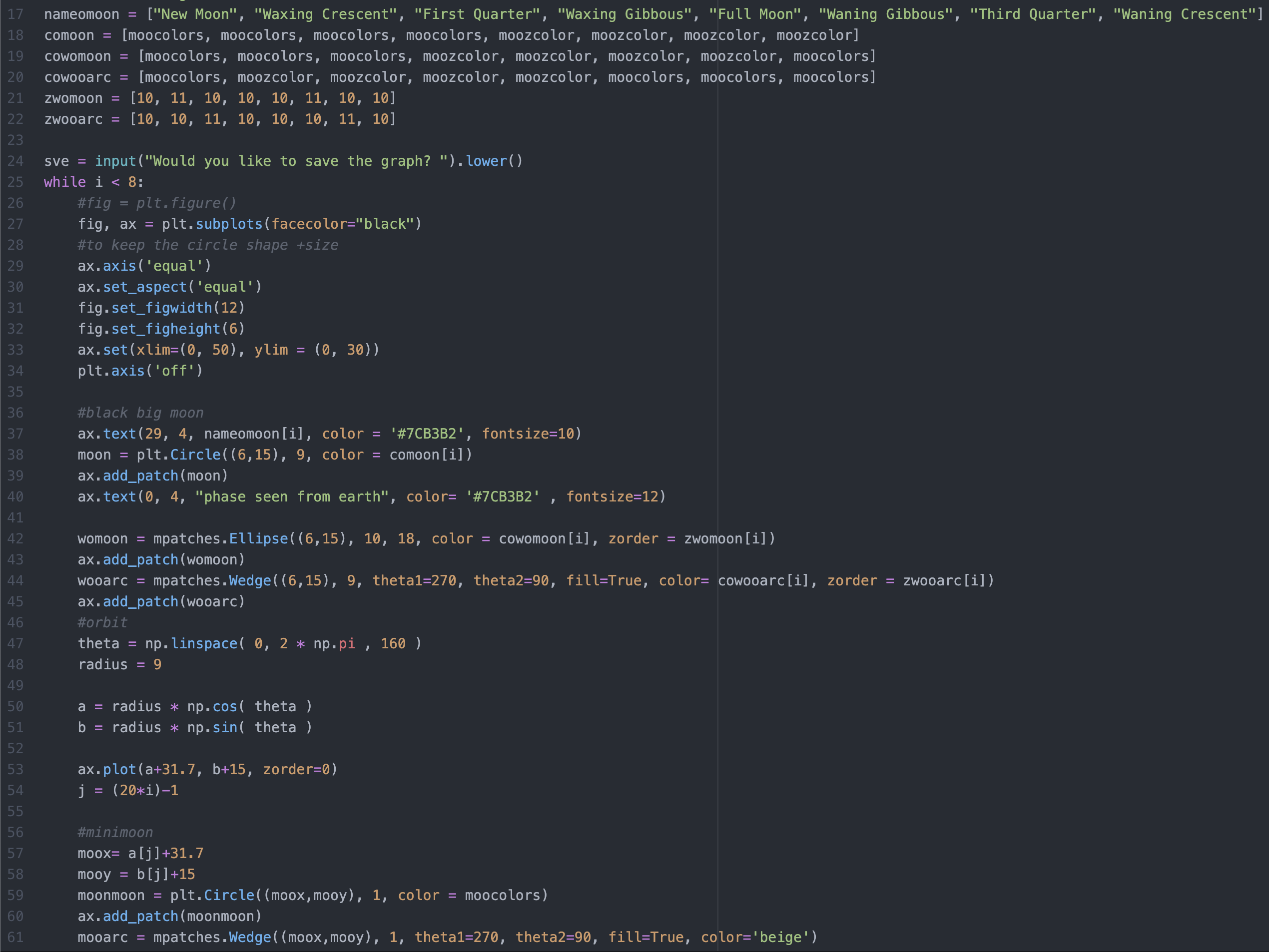Click the '#minimoon' comment line
This screenshot has height=952, width=1269.
pos(115,833)
